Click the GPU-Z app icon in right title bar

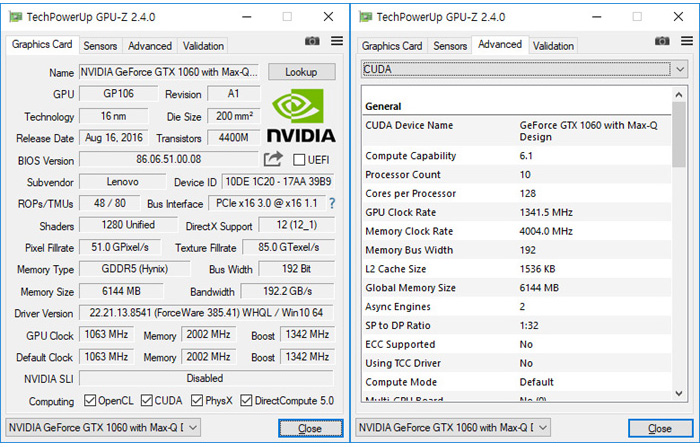click(366, 17)
